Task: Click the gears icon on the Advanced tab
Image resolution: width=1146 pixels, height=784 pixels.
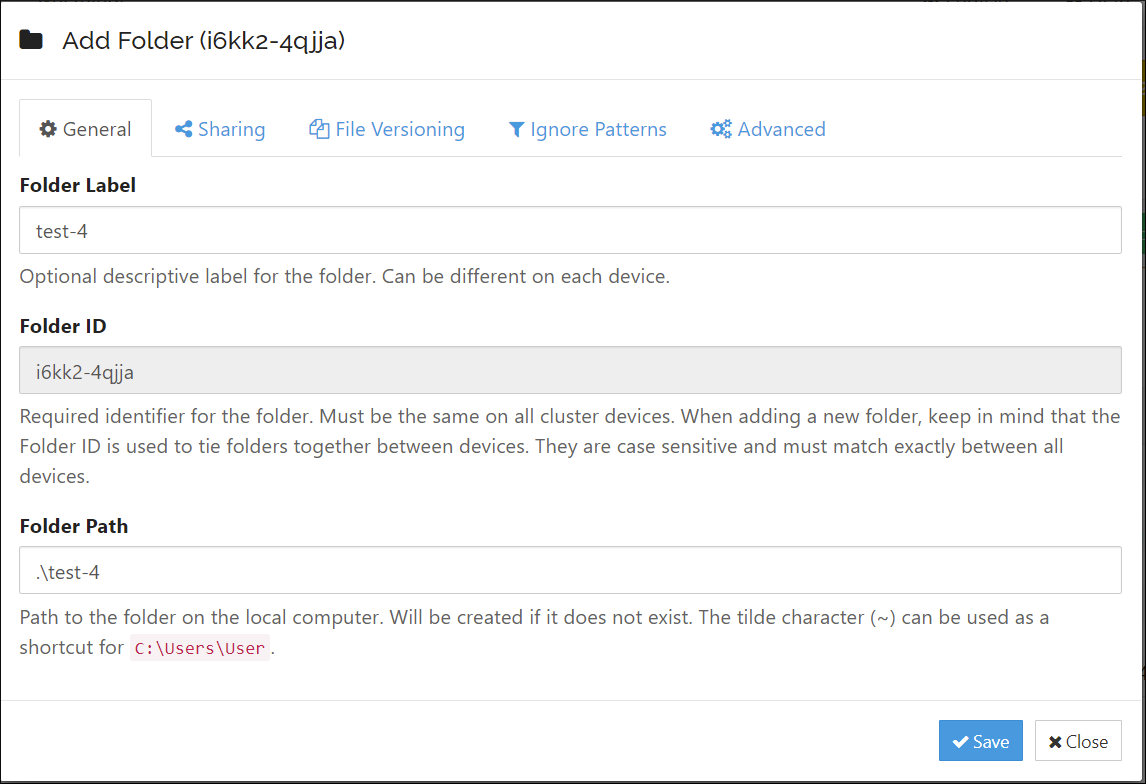Action: click(x=720, y=128)
